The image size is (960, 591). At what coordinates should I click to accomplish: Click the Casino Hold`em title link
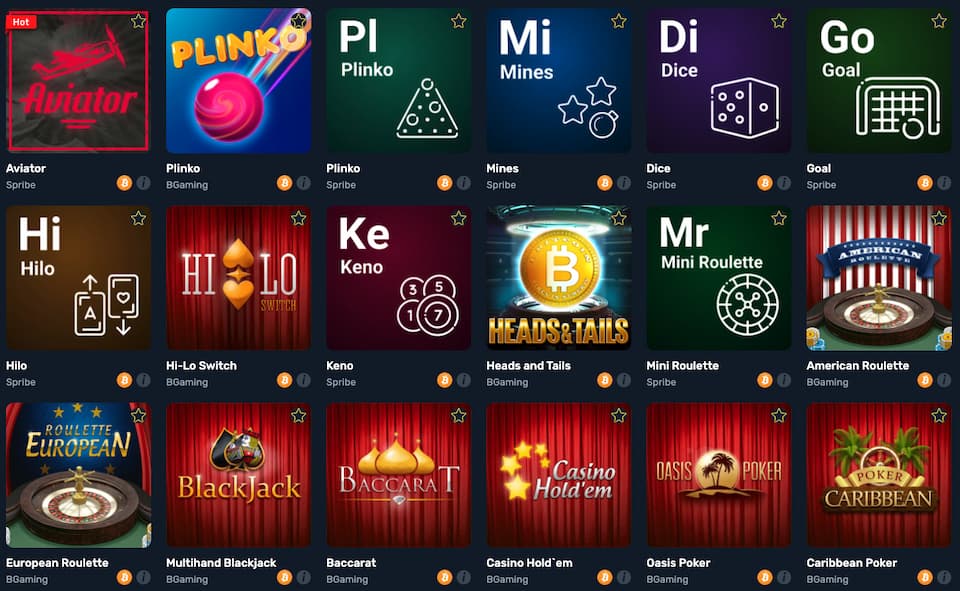[529, 562]
